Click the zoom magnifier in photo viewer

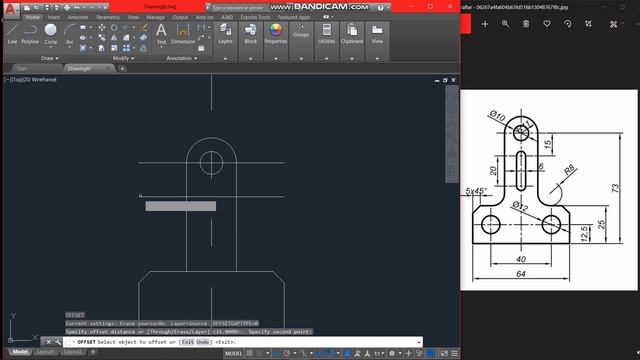coord(505,24)
